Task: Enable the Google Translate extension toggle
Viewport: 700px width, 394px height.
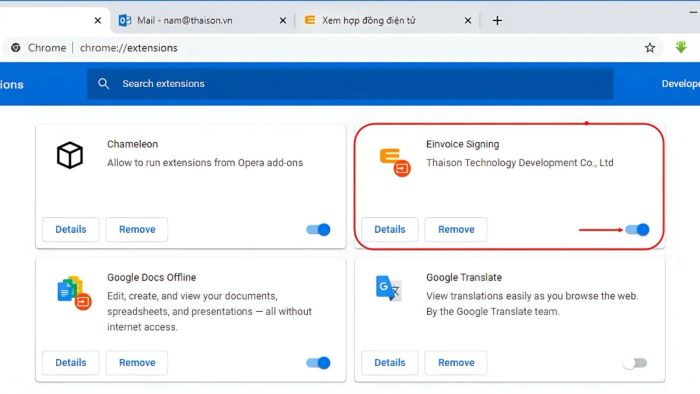Action: pyautogui.click(x=635, y=363)
